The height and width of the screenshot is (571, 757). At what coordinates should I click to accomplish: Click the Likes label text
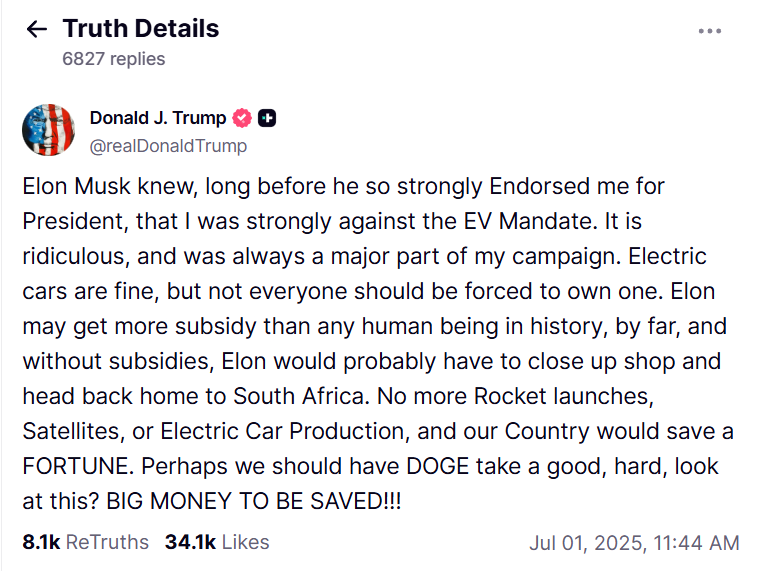click(245, 542)
